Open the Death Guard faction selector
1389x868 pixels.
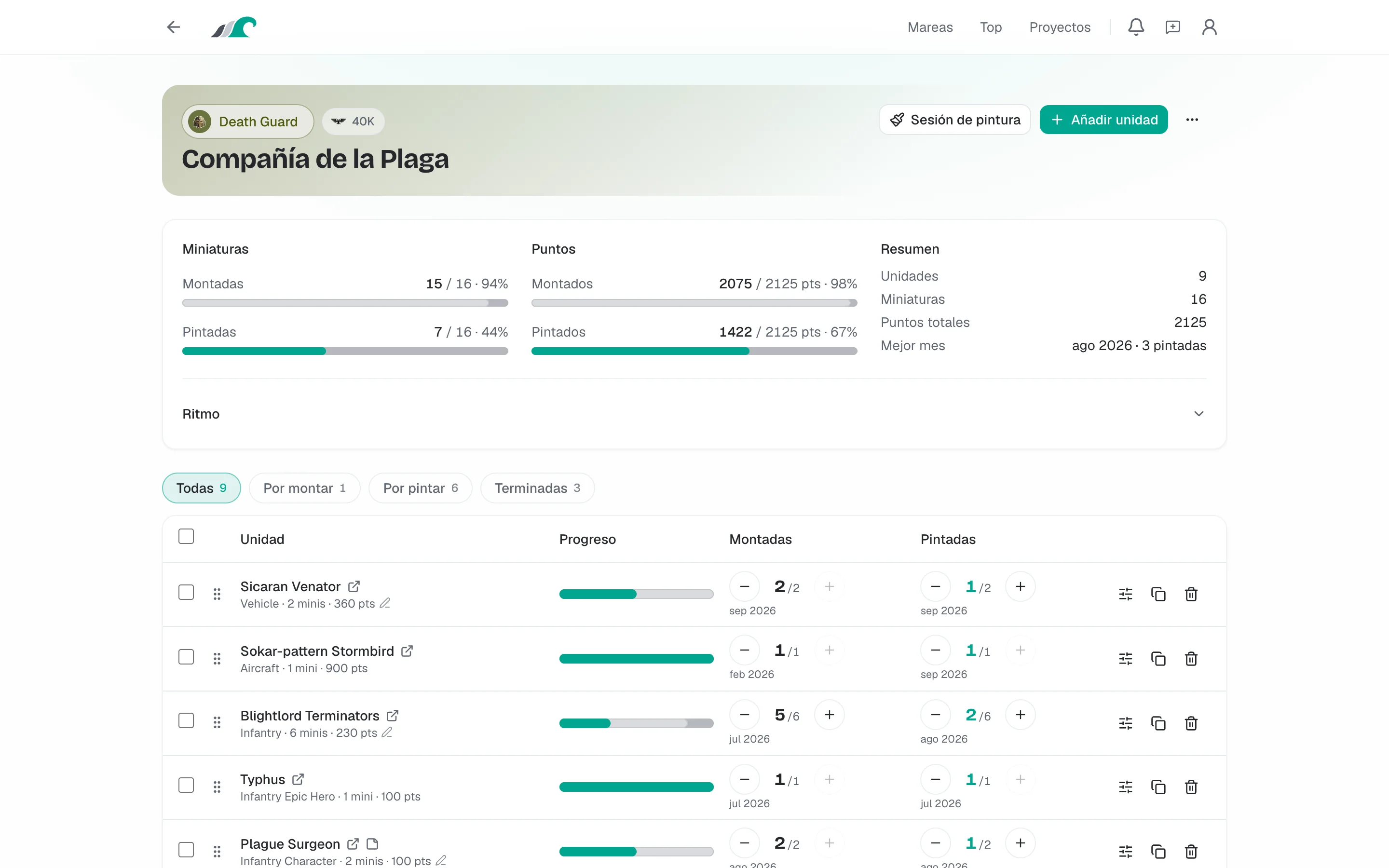(x=248, y=121)
